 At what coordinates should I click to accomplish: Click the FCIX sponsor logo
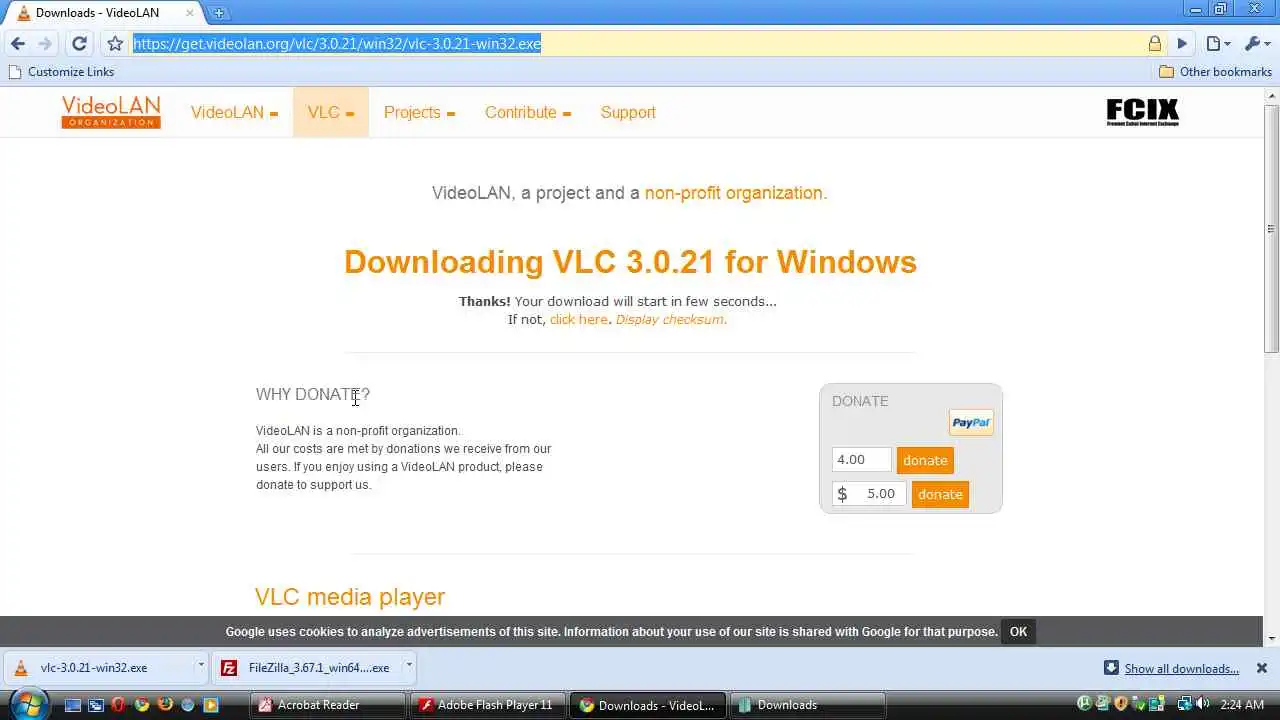click(x=1143, y=112)
